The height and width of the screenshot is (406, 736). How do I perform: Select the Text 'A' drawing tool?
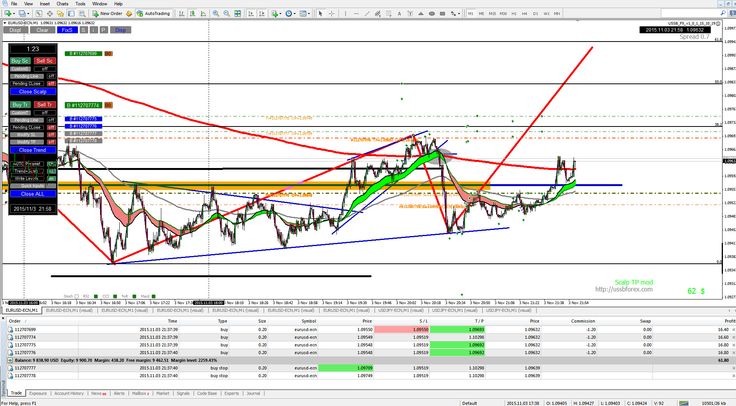(x=399, y=14)
